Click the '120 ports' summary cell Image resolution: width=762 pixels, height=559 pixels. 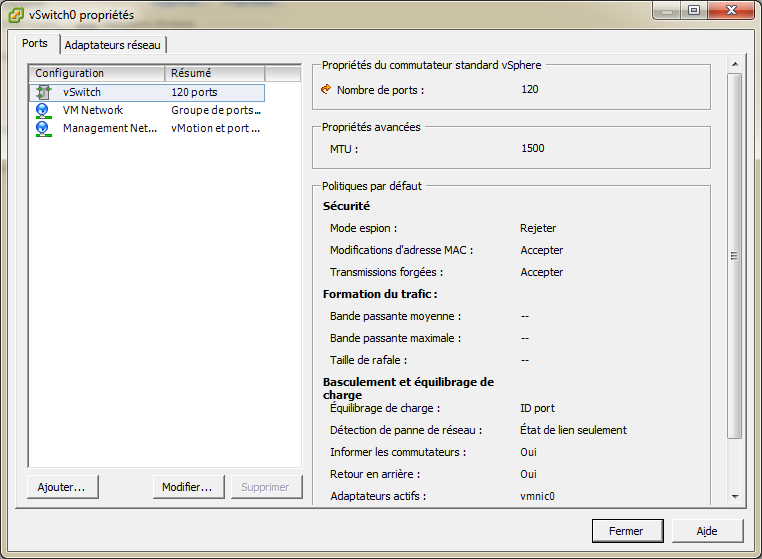[194, 92]
